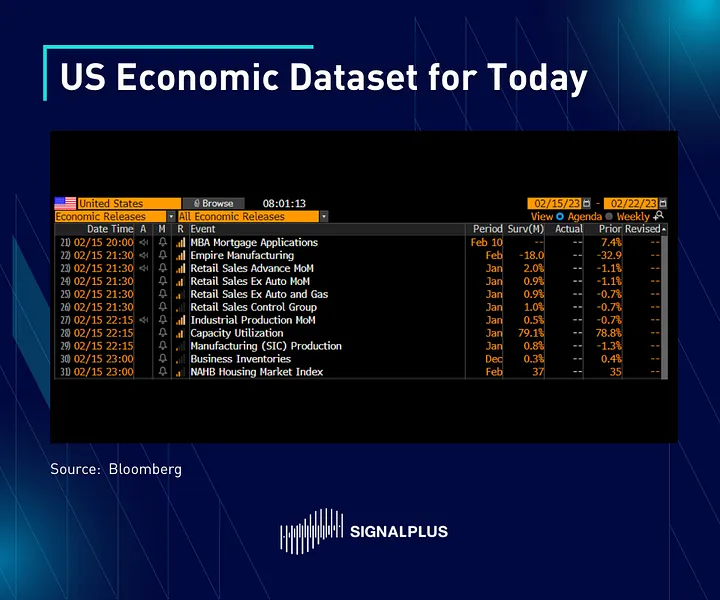The height and width of the screenshot is (600, 720).
Task: Set bell alert for NAHB Housing Market Index
Action: (163, 371)
